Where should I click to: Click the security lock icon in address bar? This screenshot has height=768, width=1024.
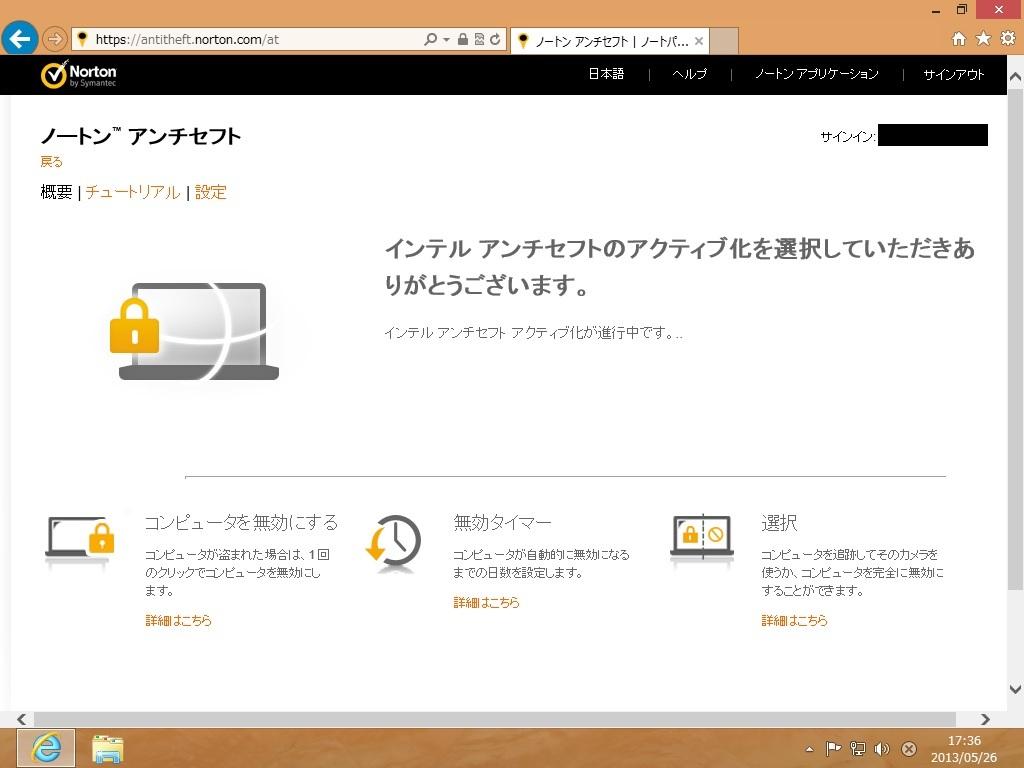point(462,40)
